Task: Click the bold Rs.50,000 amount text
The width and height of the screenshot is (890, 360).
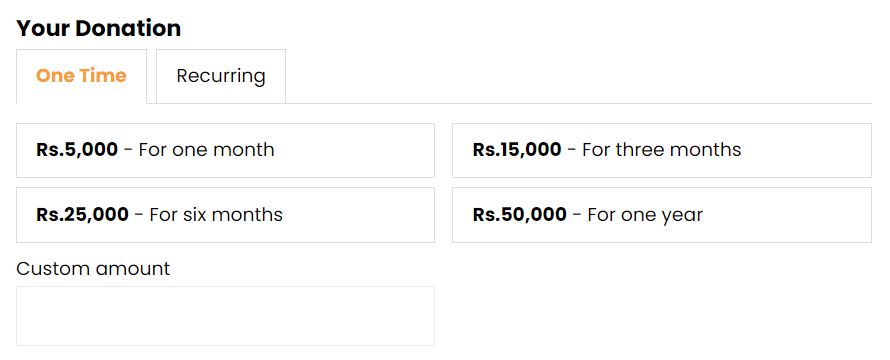Action: pyautogui.click(x=520, y=215)
